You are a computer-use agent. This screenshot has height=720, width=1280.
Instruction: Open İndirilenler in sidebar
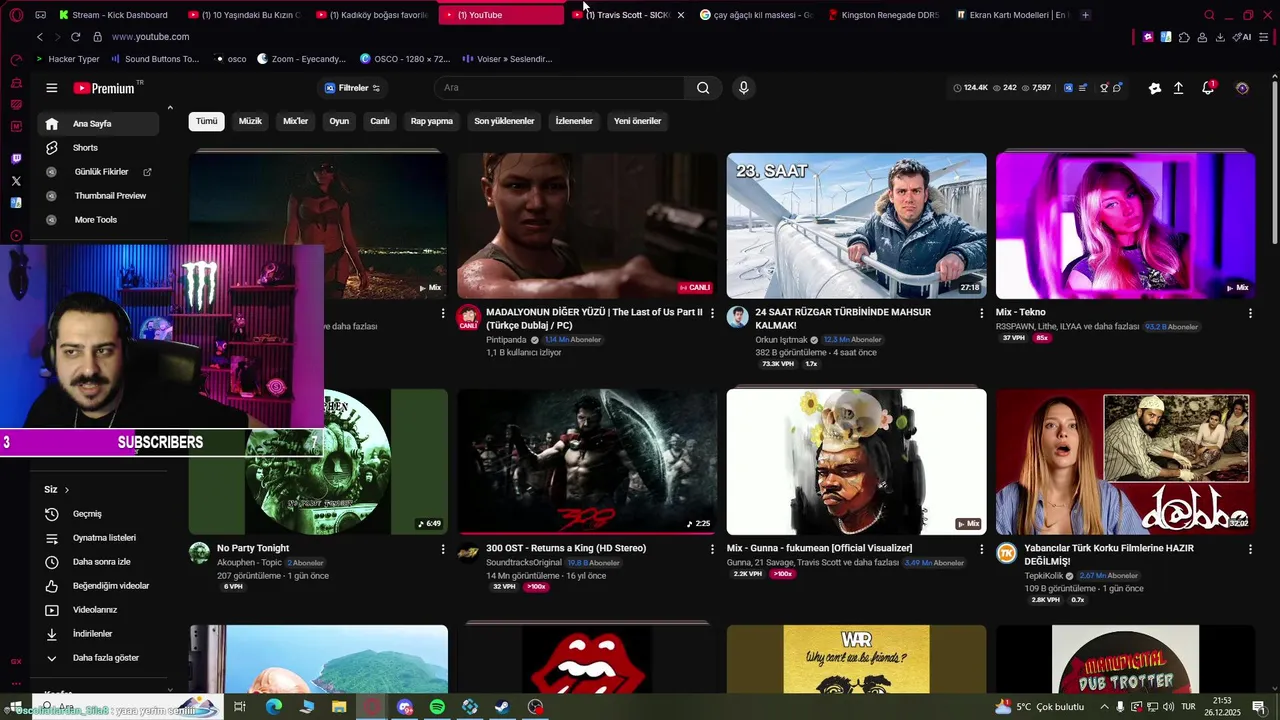click(x=98, y=634)
